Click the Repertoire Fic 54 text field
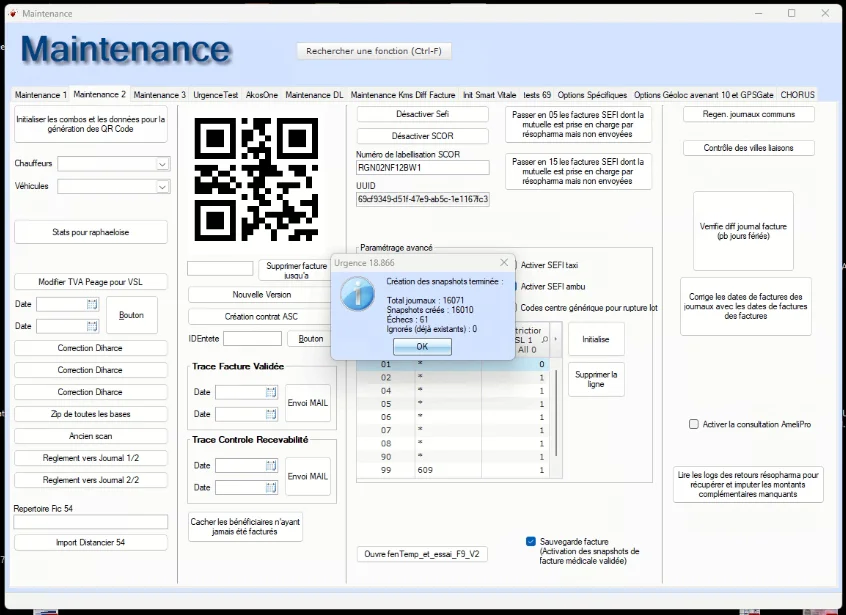 click(x=90, y=522)
